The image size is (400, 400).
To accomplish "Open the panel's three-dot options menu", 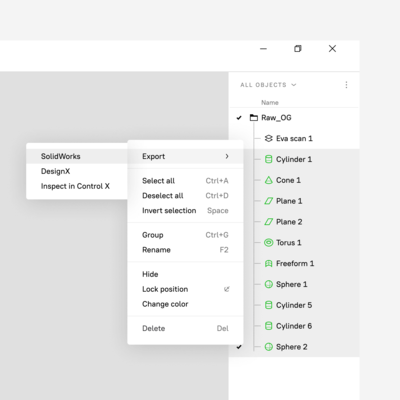I will click(346, 85).
